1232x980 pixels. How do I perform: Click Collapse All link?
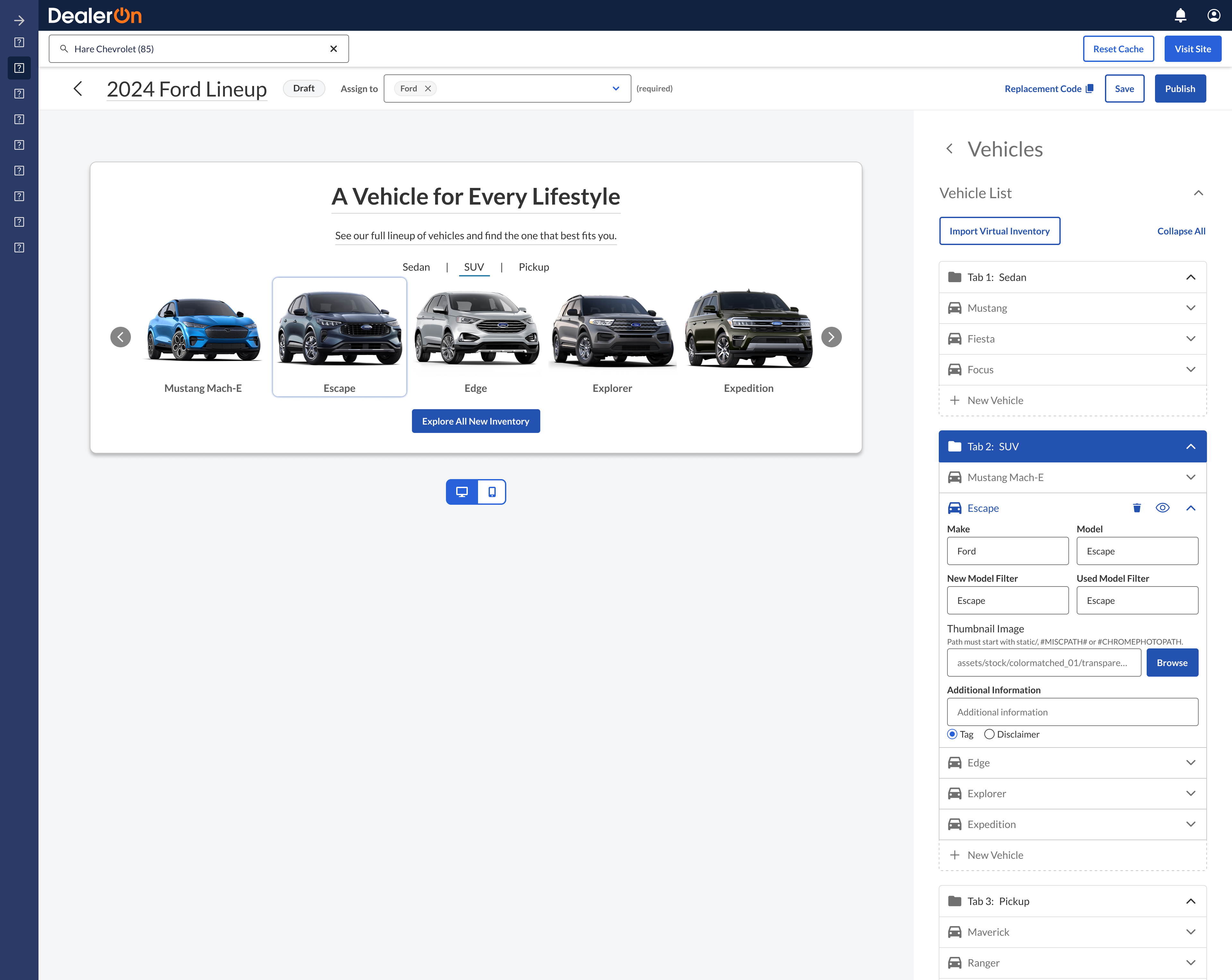coord(1181,231)
